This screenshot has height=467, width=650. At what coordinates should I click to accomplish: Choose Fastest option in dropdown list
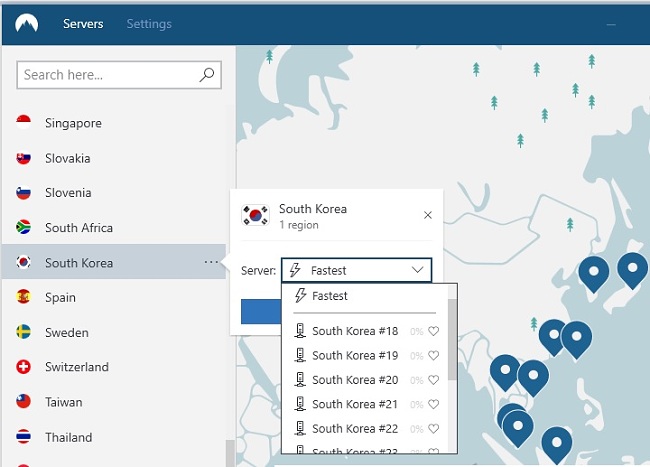(365, 296)
